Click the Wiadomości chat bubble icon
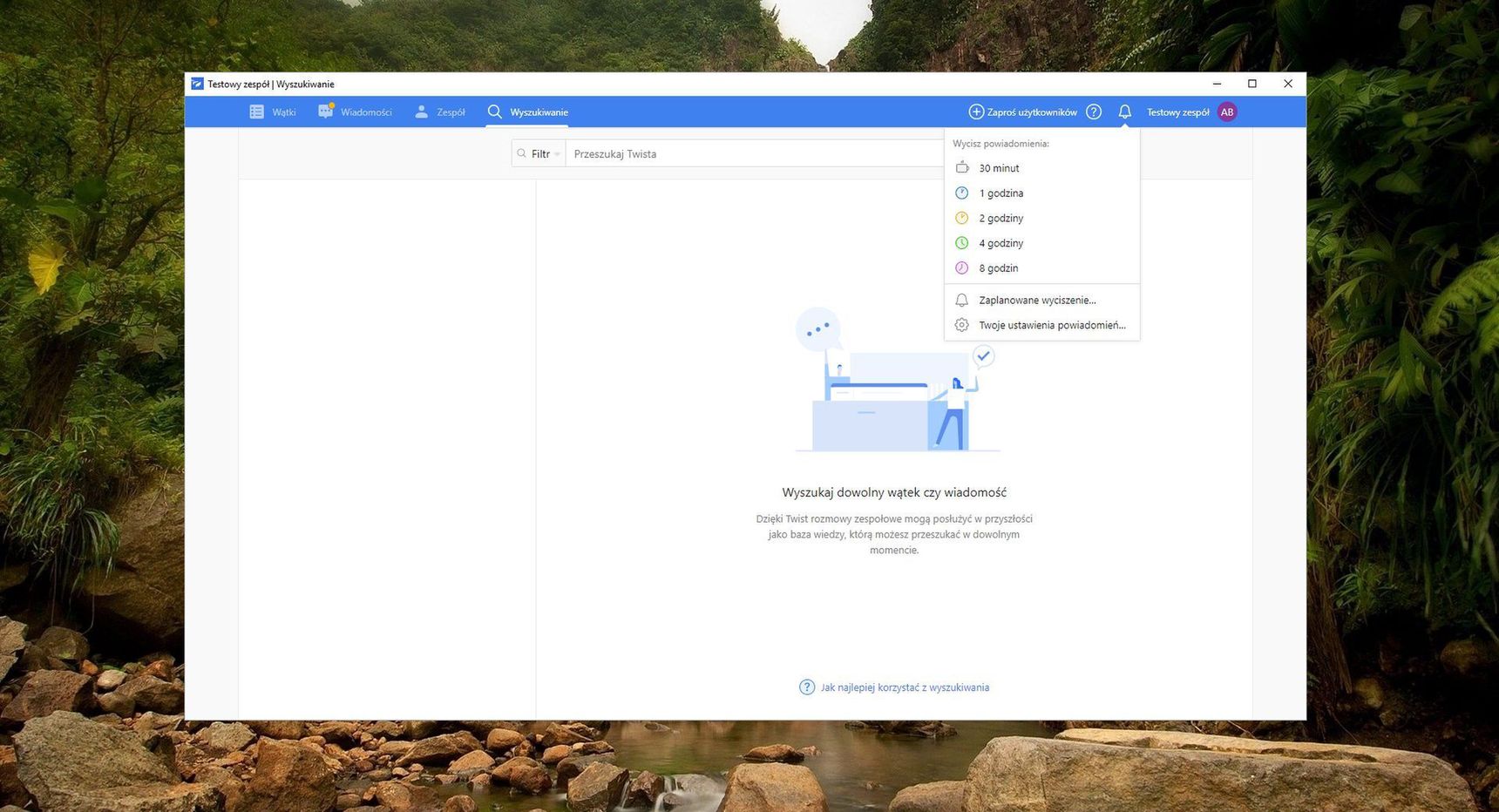The image size is (1499, 812). tap(326, 111)
